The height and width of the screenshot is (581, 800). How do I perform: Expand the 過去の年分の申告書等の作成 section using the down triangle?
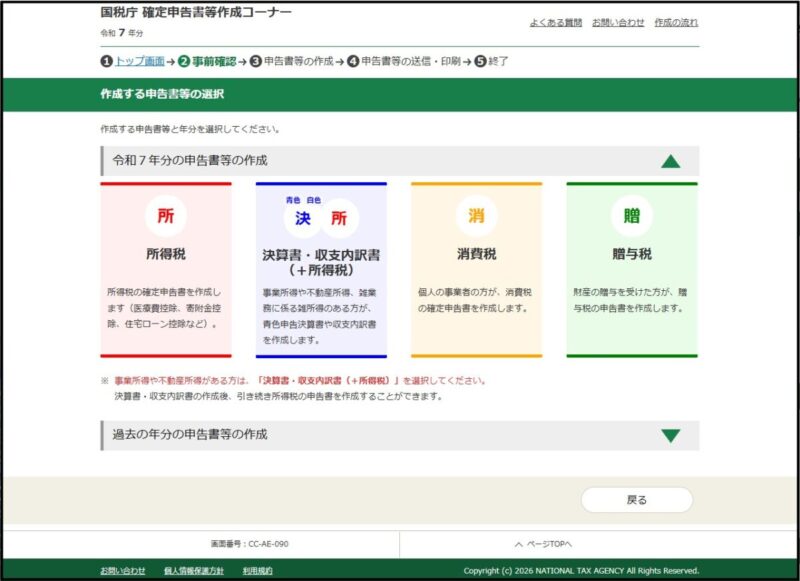[x=670, y=435]
